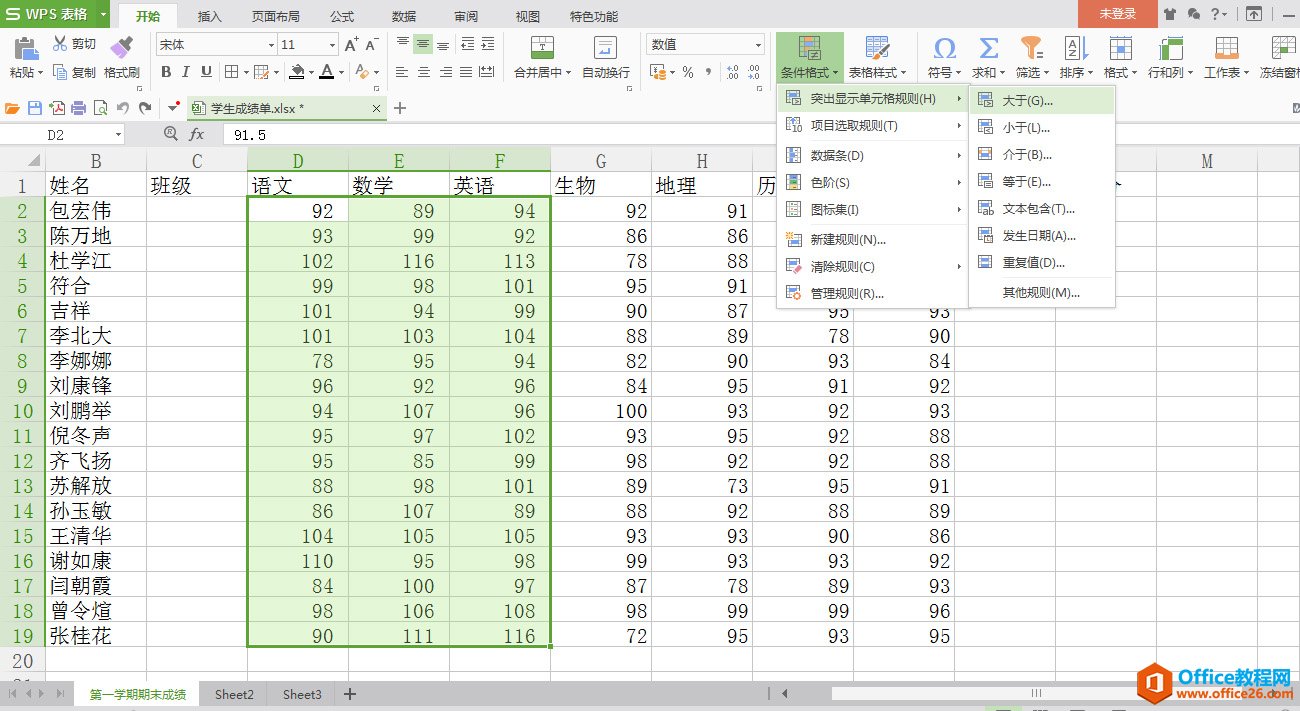
Task: Click the Merge and Center (合并居中) icon
Action: [542, 48]
